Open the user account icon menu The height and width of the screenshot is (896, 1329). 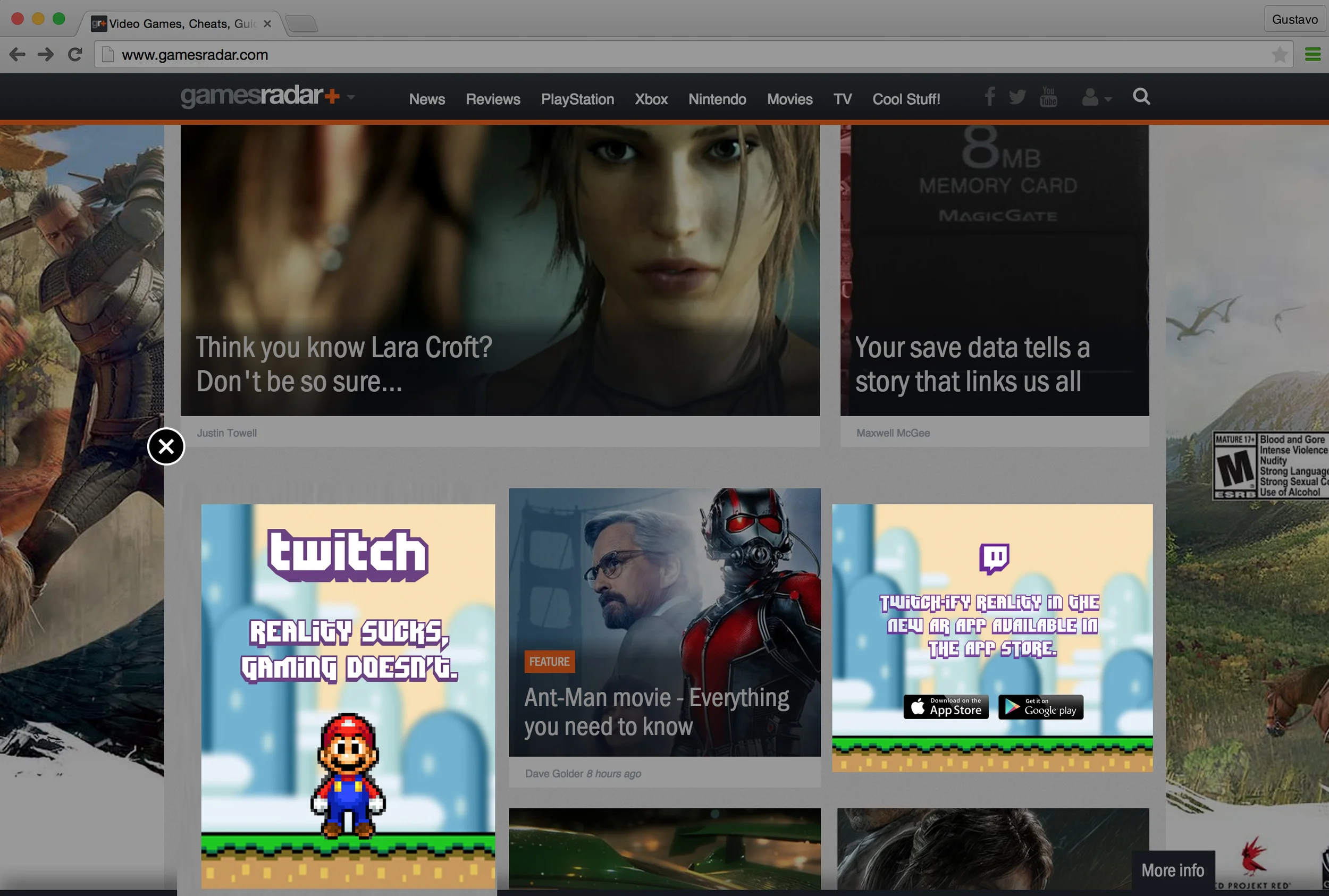(x=1096, y=97)
